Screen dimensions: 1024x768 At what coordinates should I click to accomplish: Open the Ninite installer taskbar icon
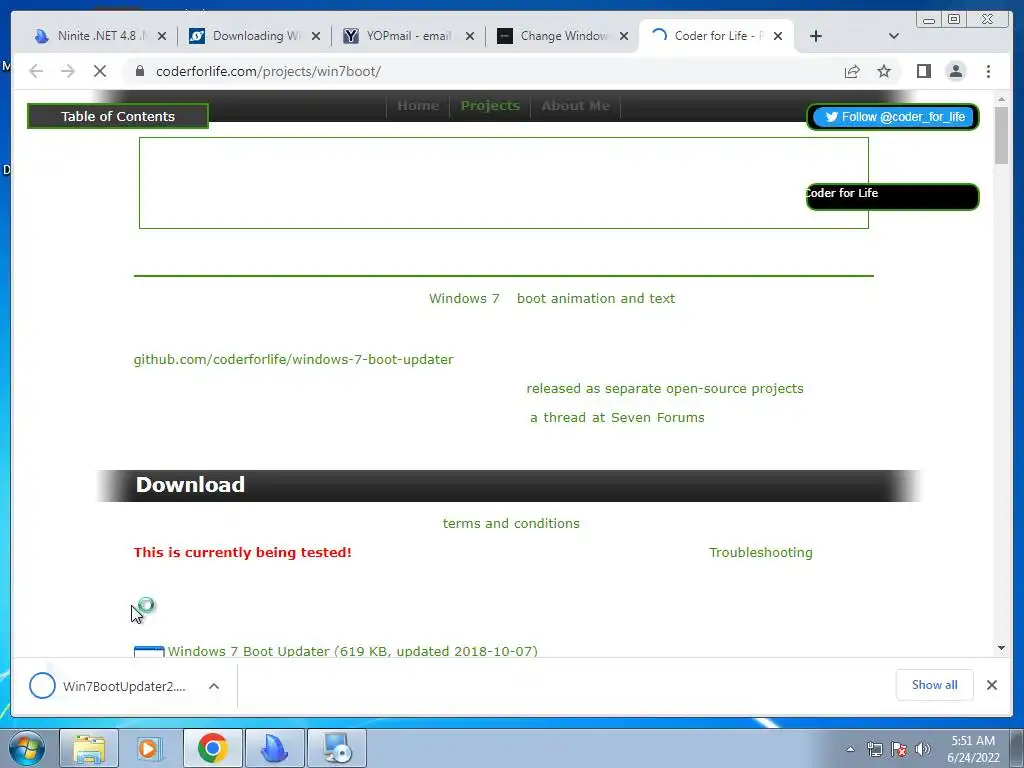pos(275,748)
